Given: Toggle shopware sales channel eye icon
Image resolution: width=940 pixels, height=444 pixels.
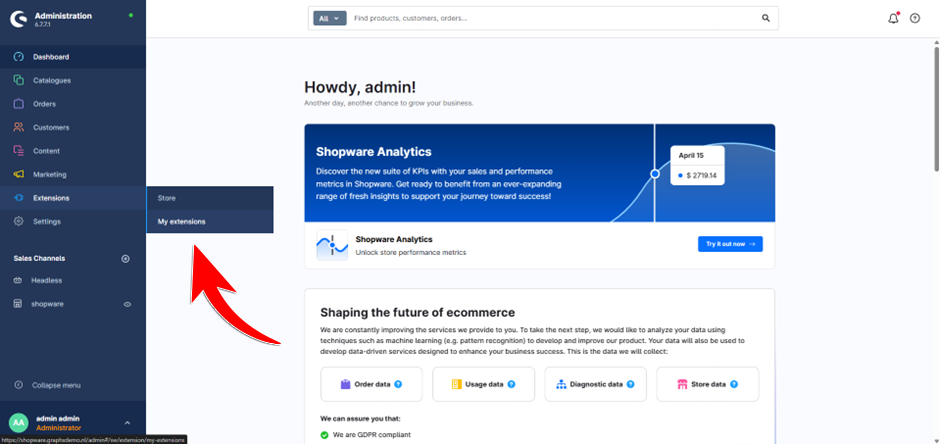Looking at the screenshot, I should (127, 304).
